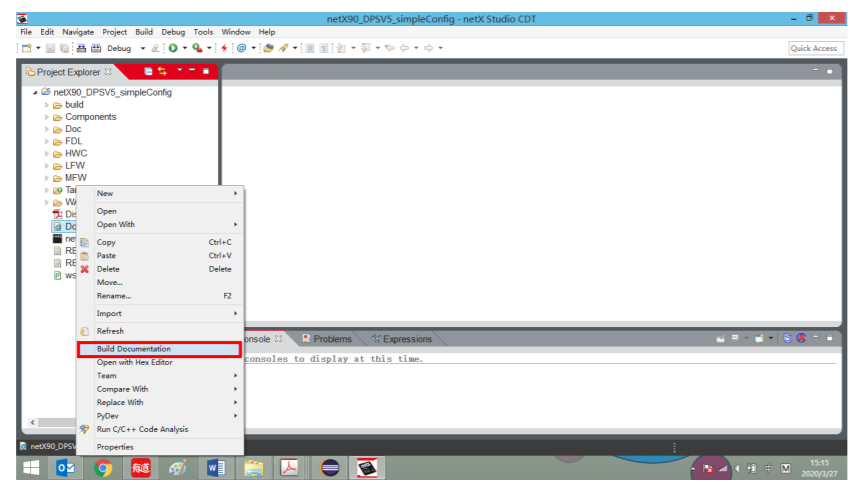The image size is (856, 494).
Task: Click the Code Analysis icon in context menu
Action: (84, 430)
